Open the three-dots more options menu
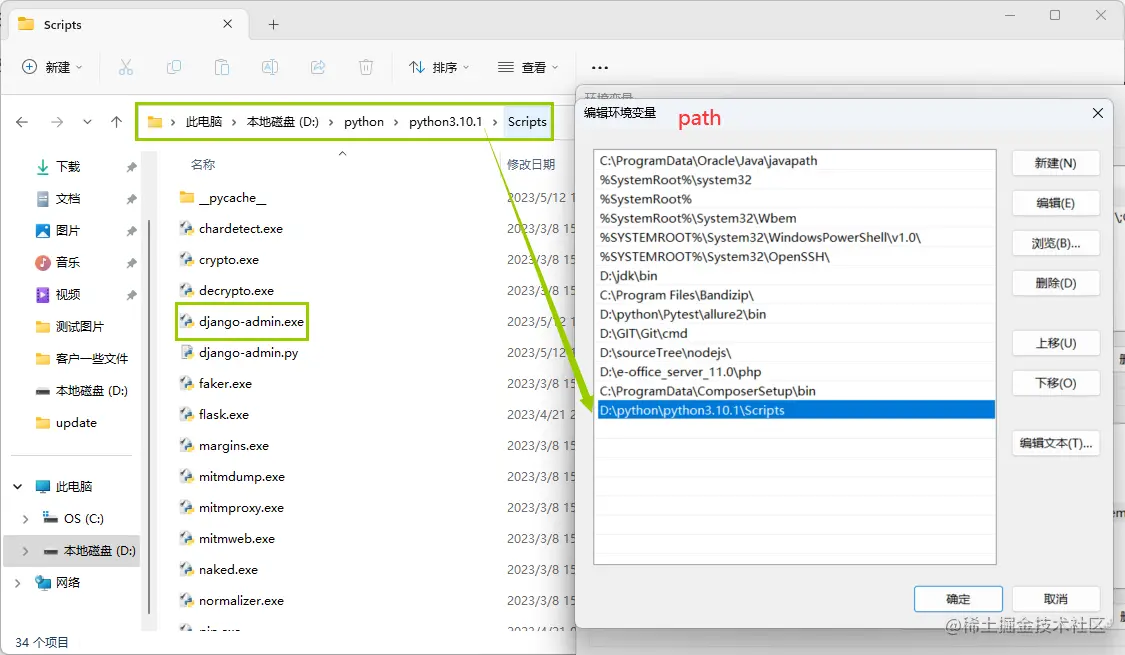Viewport: 1125px width, 655px height. [600, 67]
